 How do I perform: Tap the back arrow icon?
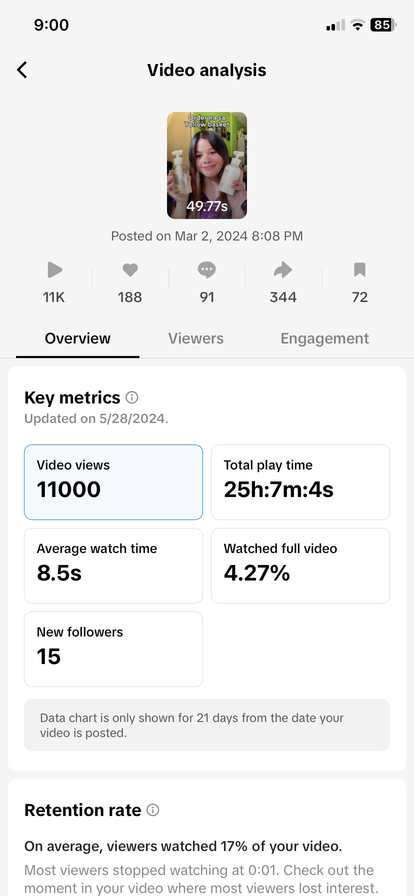[22, 70]
